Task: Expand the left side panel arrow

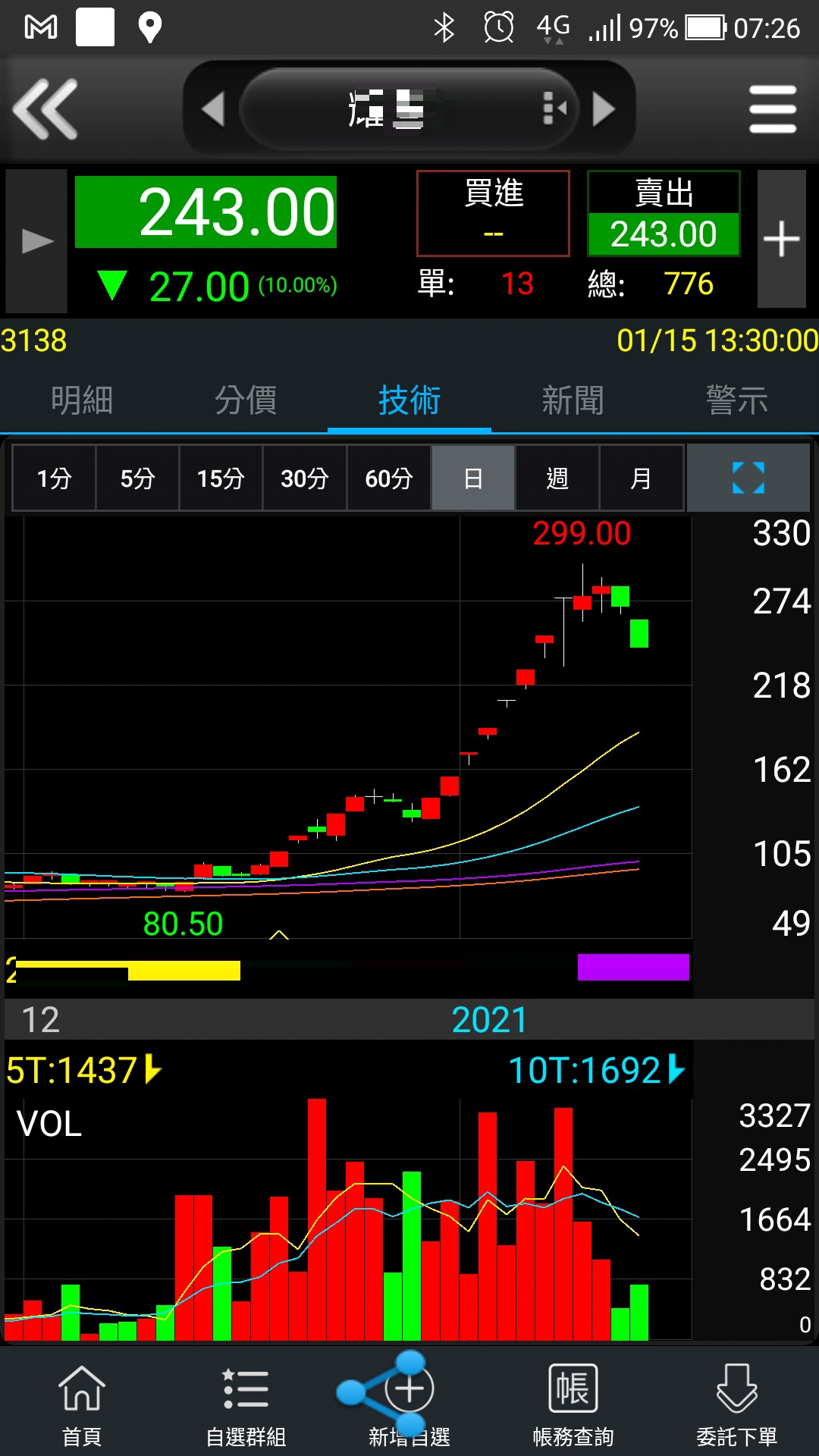Action: click(36, 241)
